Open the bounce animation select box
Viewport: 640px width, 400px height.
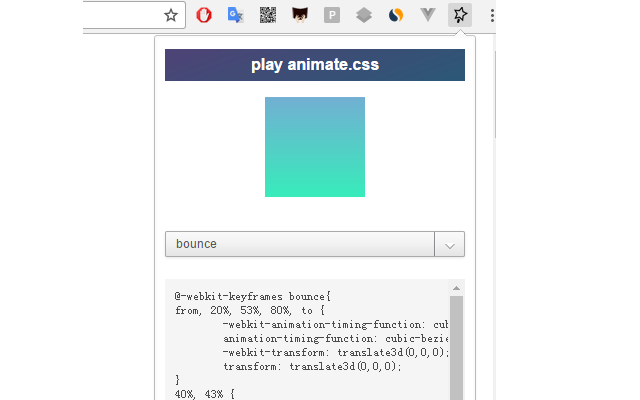(315, 244)
